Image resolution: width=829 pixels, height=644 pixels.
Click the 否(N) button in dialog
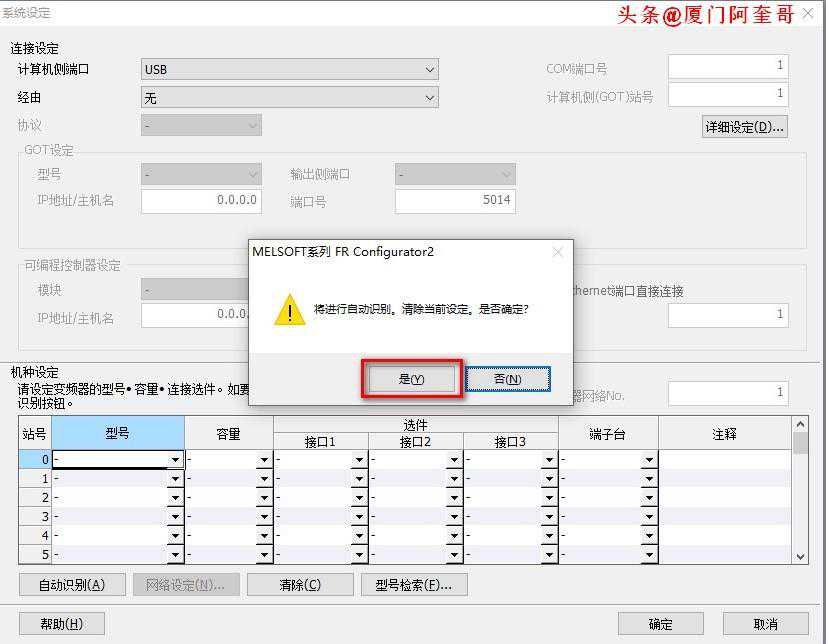point(507,379)
